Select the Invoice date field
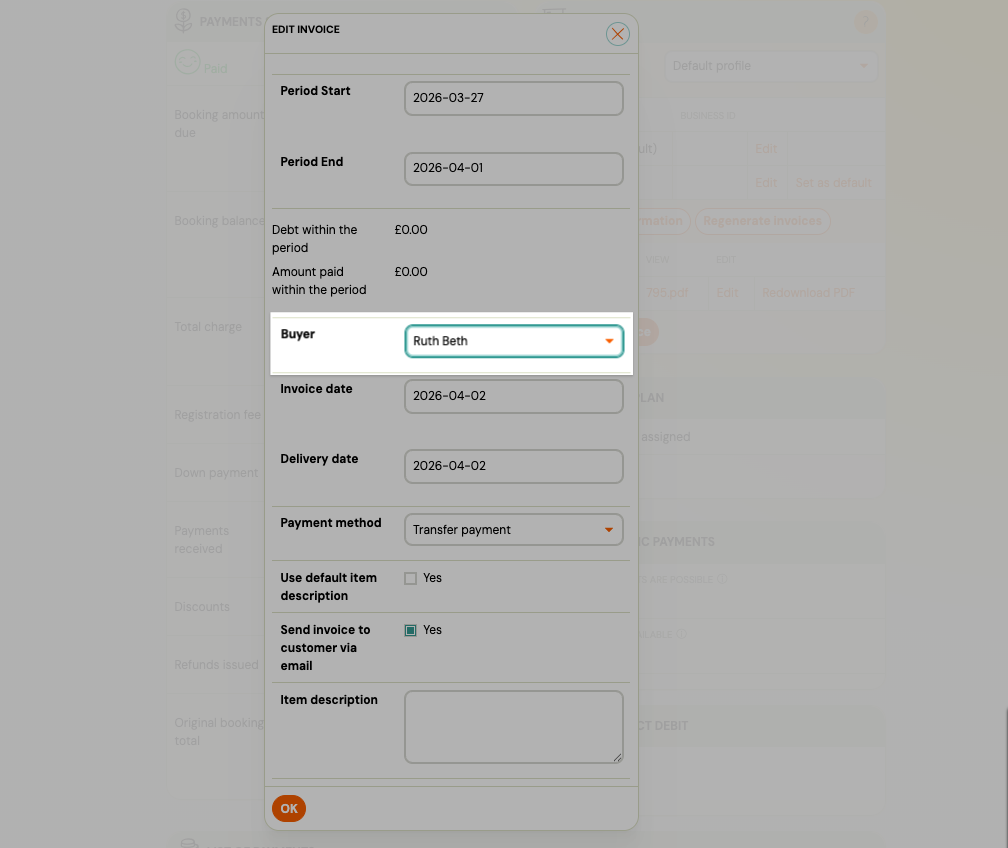This screenshot has height=848, width=1008. pyautogui.click(x=513, y=396)
